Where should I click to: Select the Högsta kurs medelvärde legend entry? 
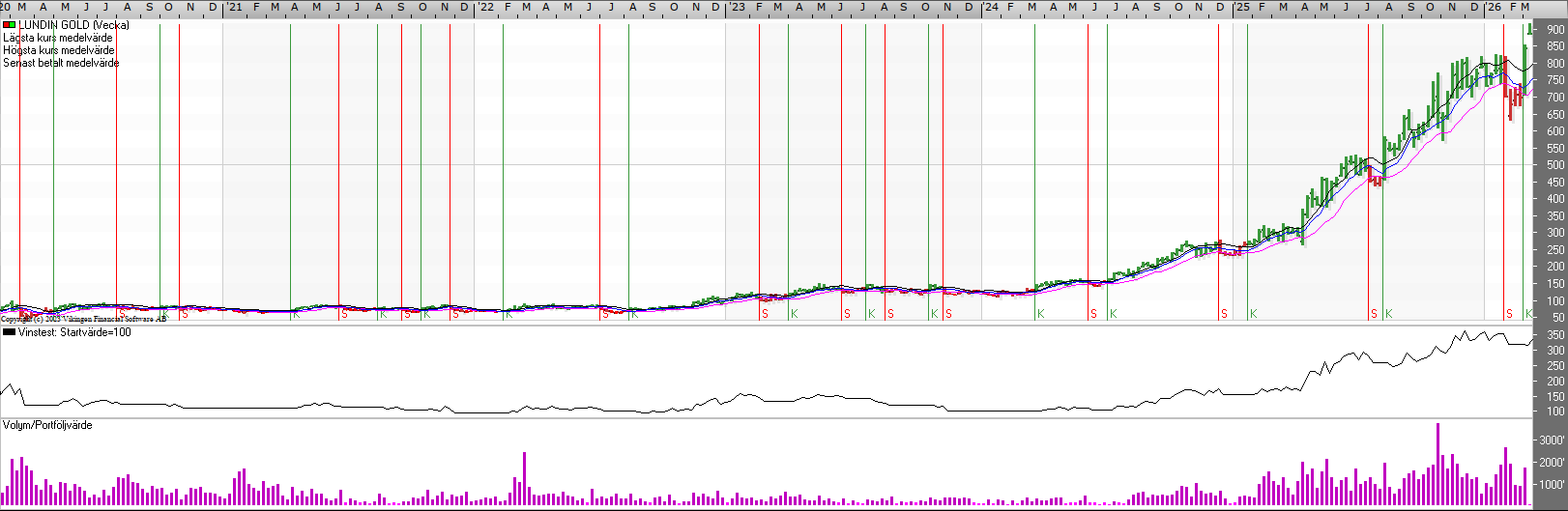click(59, 50)
